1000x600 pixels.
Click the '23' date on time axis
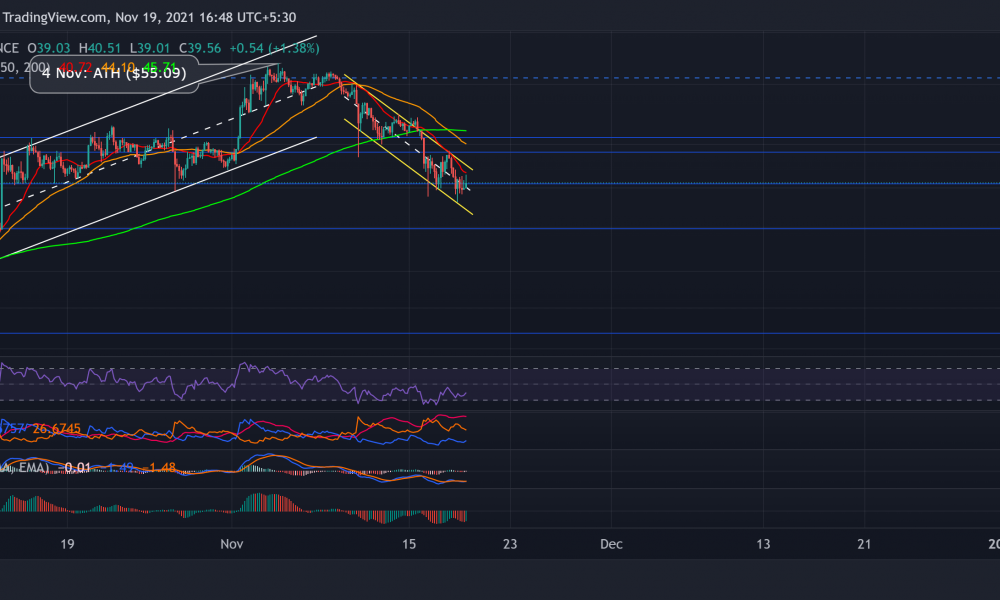[510, 544]
